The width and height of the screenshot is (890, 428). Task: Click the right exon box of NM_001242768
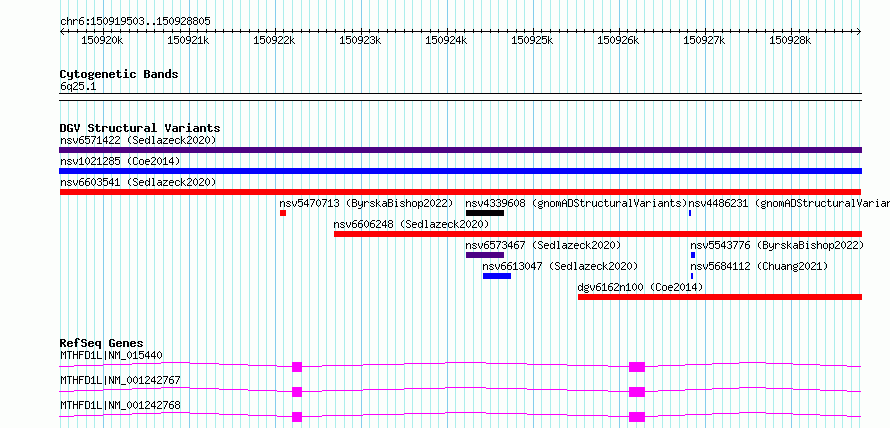click(x=637, y=417)
